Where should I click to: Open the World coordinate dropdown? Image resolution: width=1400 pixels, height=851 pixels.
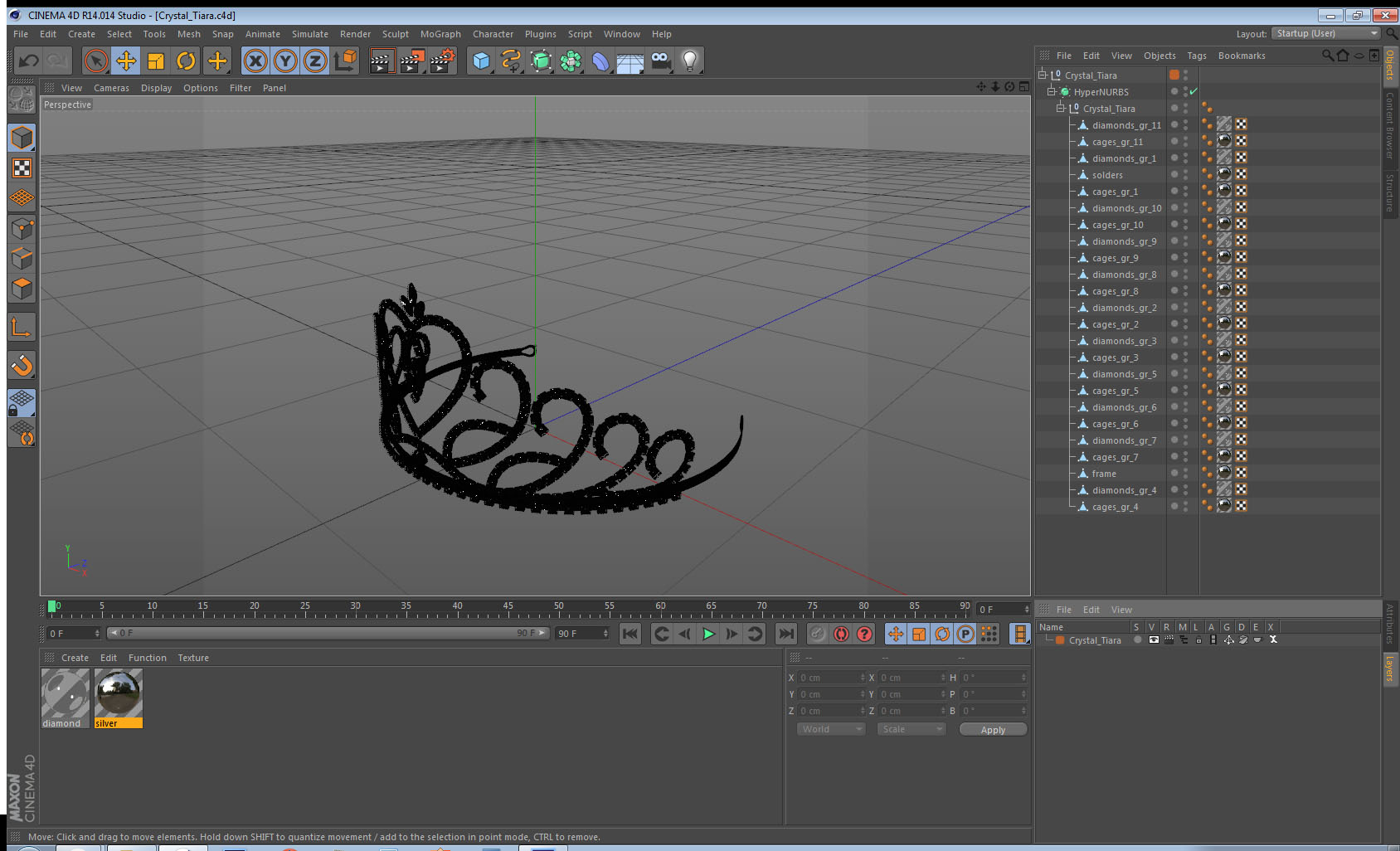(831, 729)
